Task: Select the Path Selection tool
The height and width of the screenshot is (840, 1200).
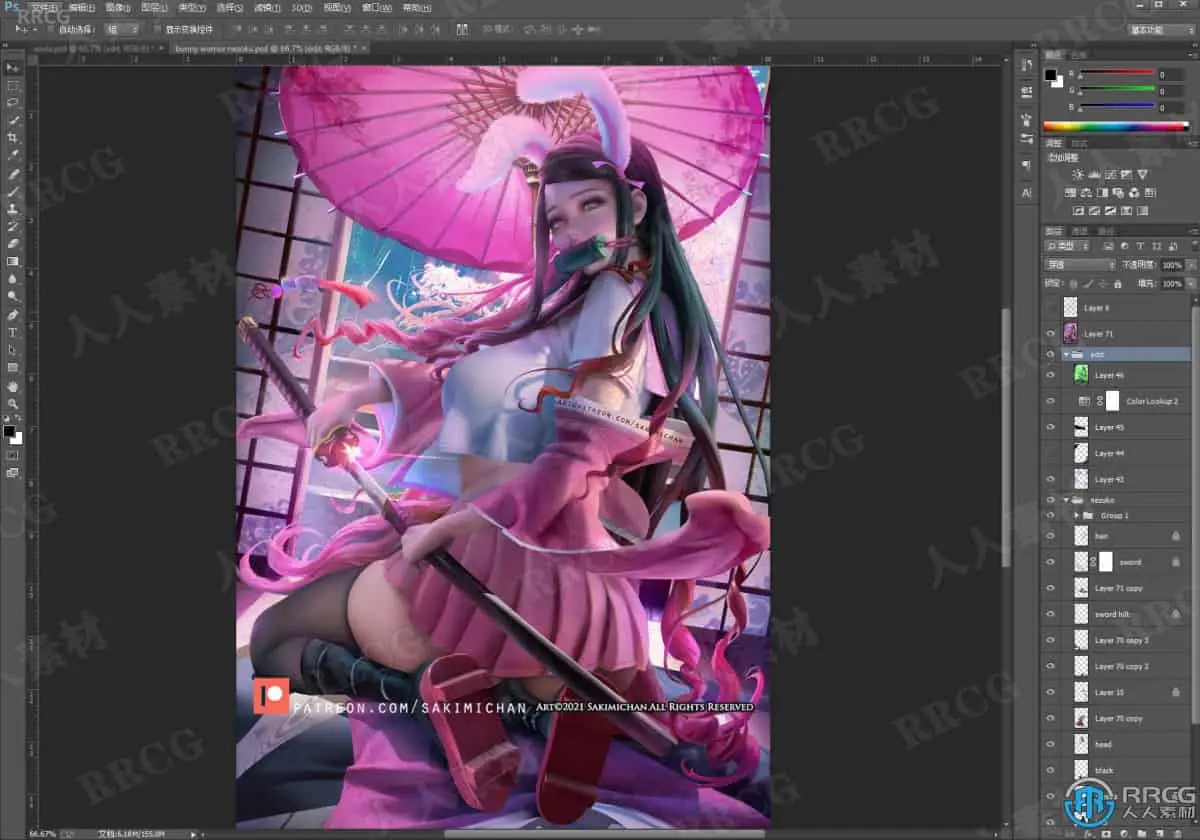Action: (x=13, y=350)
